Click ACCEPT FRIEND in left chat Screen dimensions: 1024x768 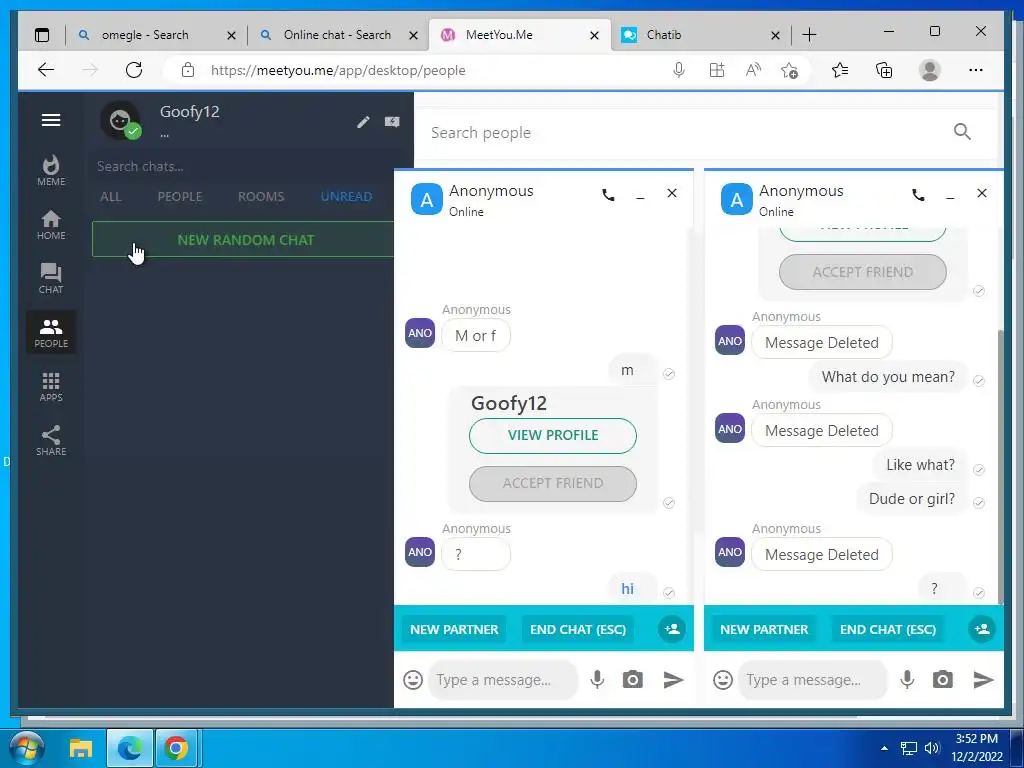(552, 484)
